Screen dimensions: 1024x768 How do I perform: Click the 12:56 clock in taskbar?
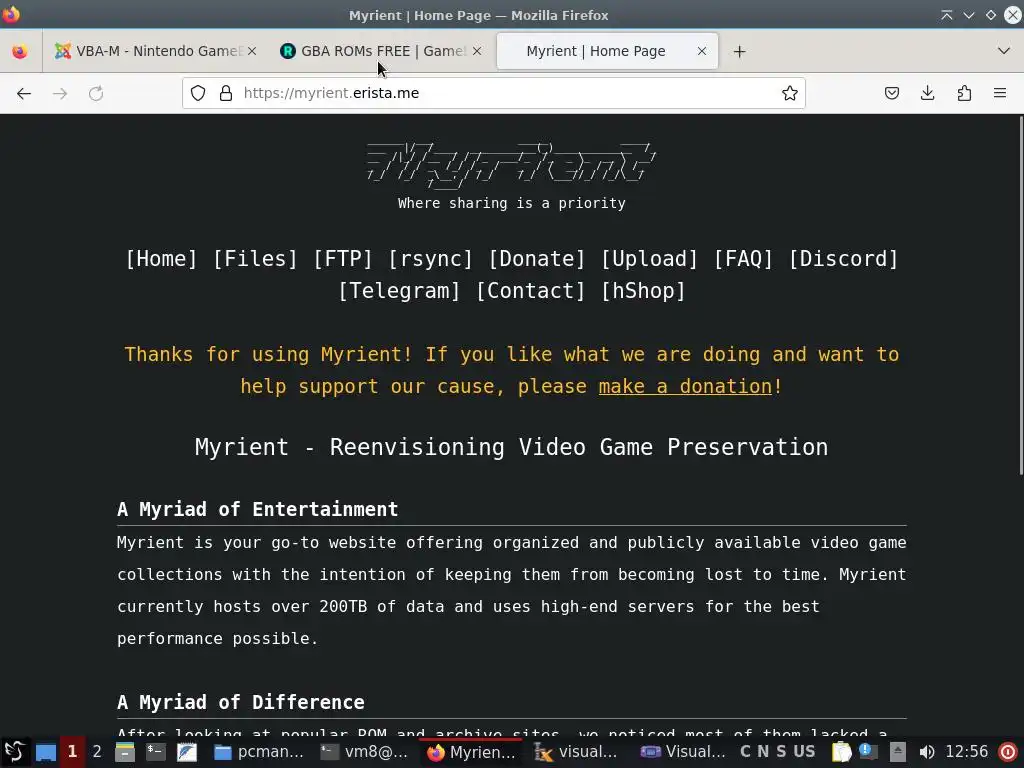point(967,752)
